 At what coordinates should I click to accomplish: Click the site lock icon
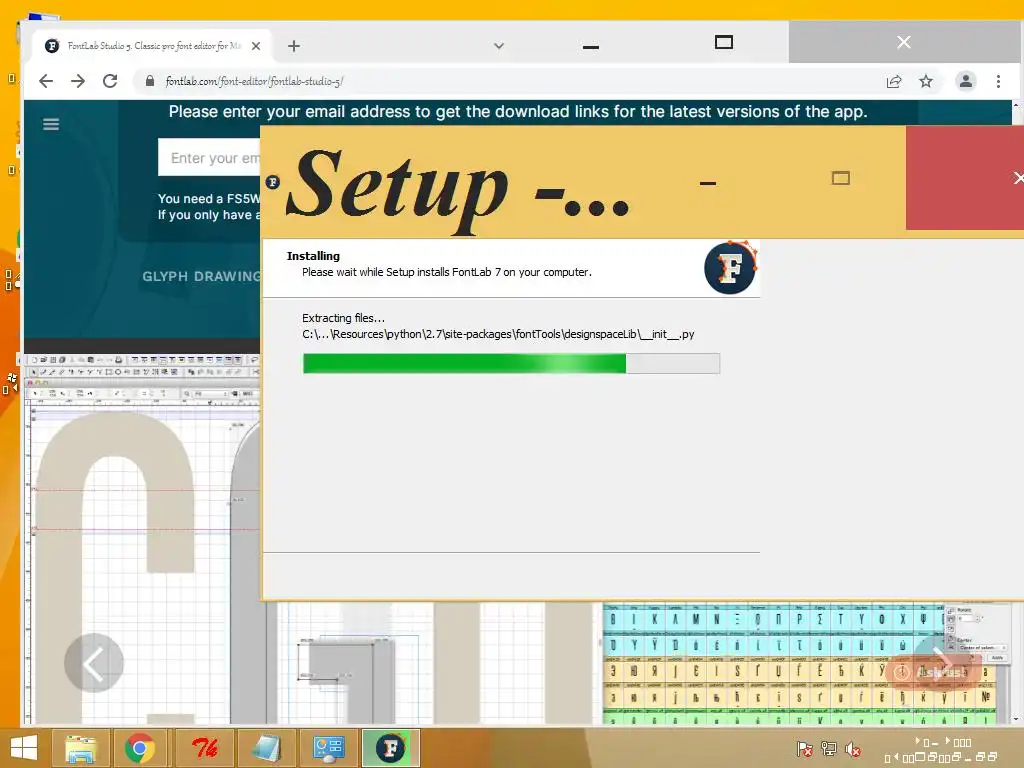(150, 81)
